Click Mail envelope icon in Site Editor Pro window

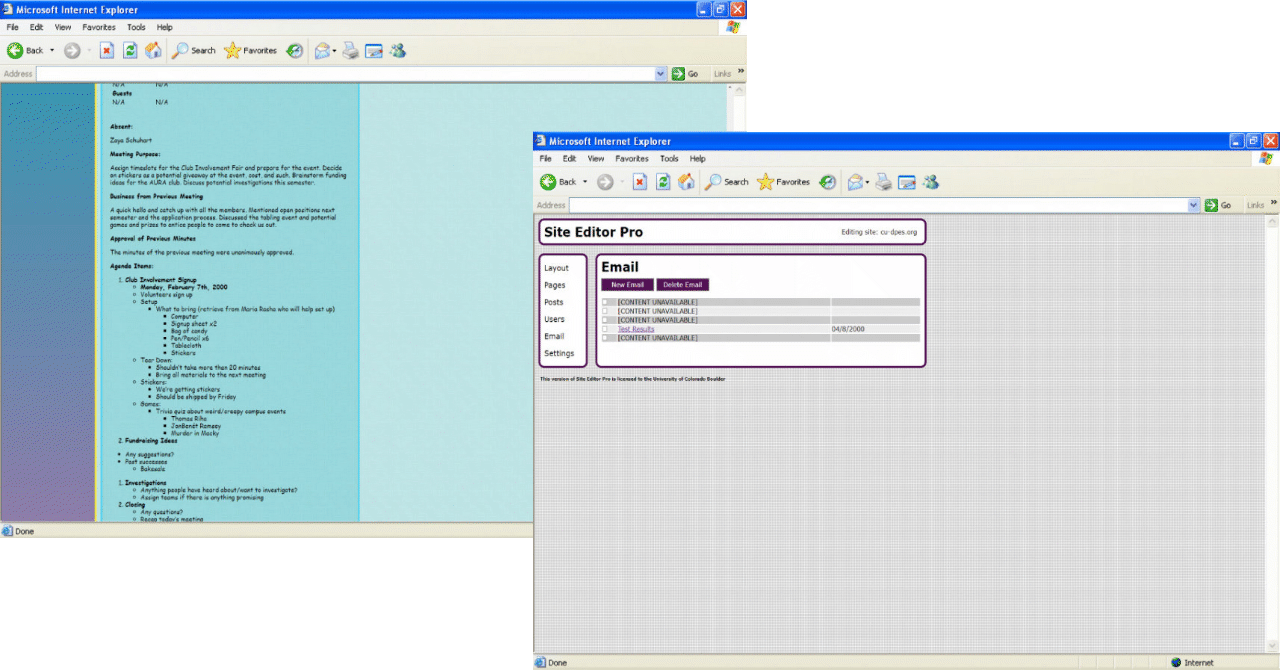pyautogui.click(x=854, y=182)
